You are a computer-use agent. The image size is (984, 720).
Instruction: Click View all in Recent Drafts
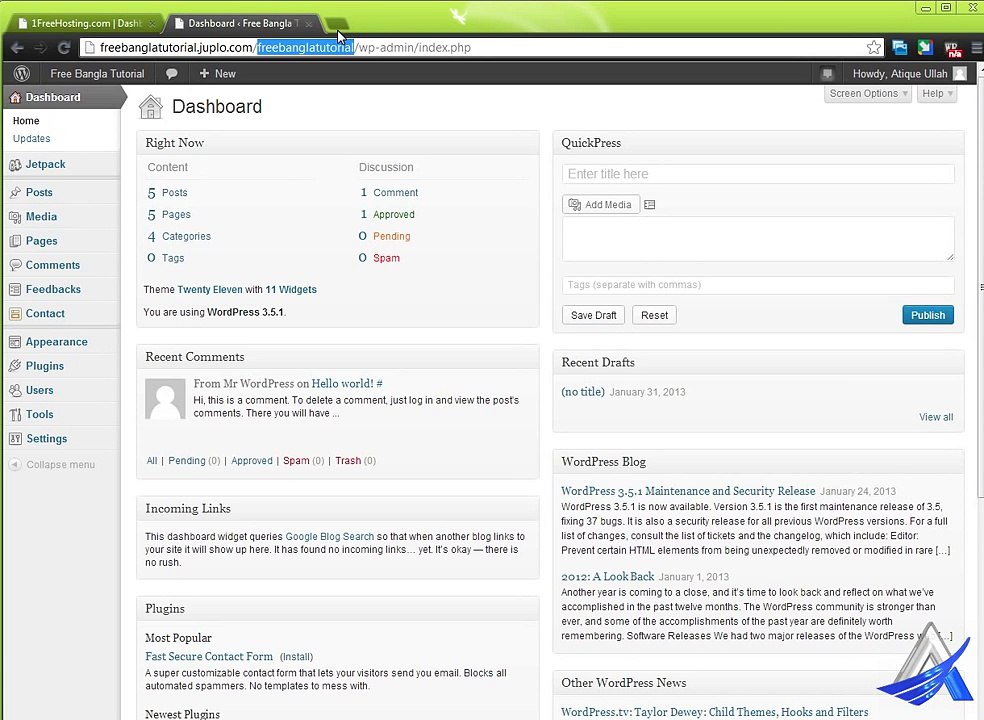936,417
